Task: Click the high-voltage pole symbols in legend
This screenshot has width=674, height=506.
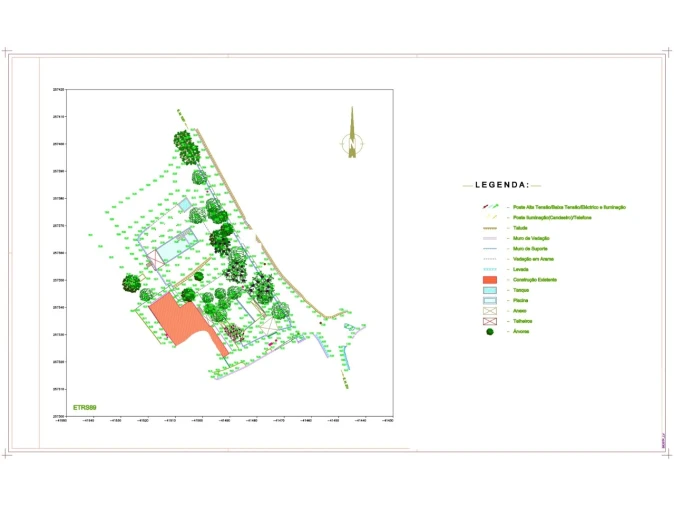Action: tap(490, 207)
